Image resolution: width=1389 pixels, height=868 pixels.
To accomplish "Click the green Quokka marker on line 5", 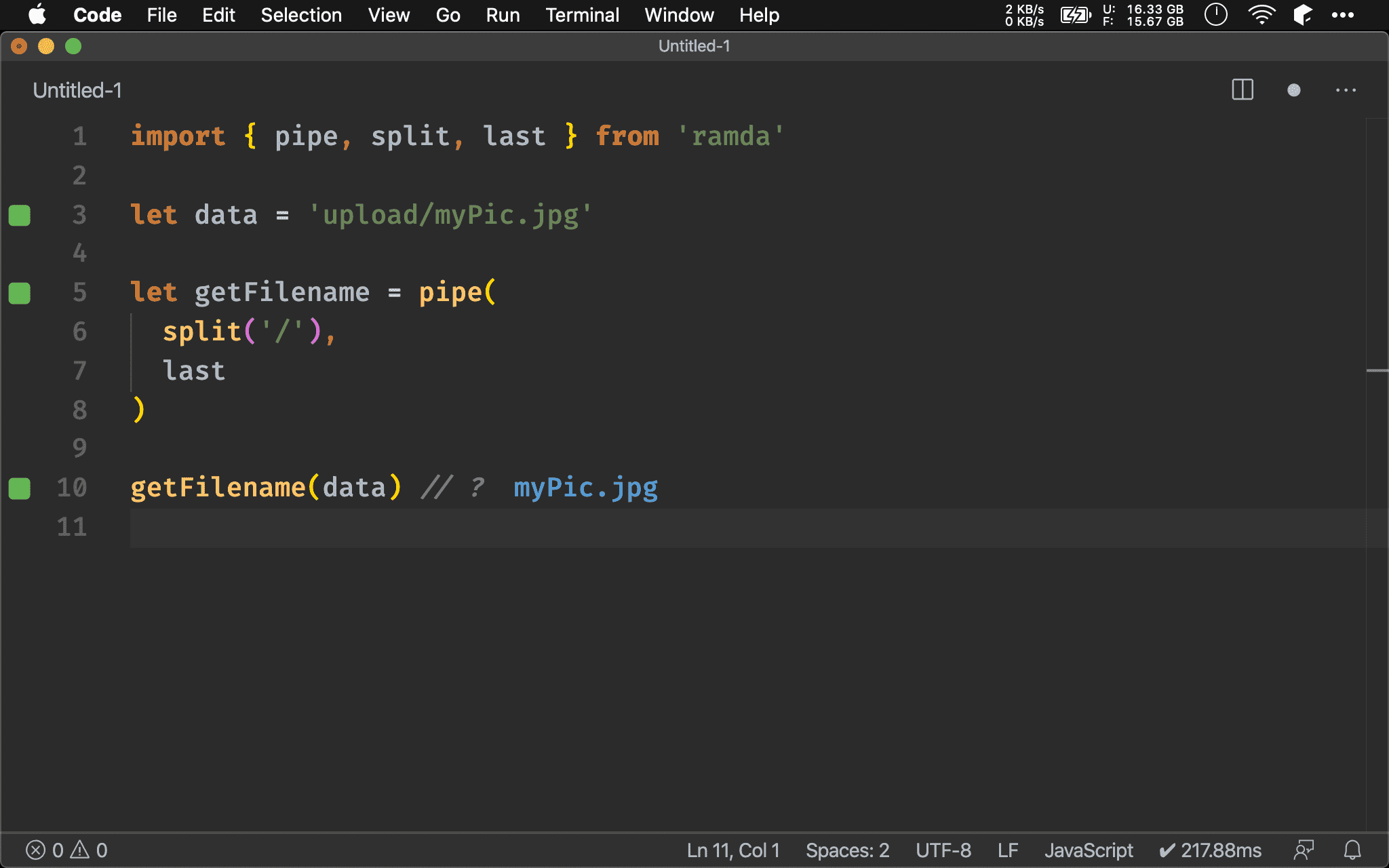I will (x=20, y=293).
